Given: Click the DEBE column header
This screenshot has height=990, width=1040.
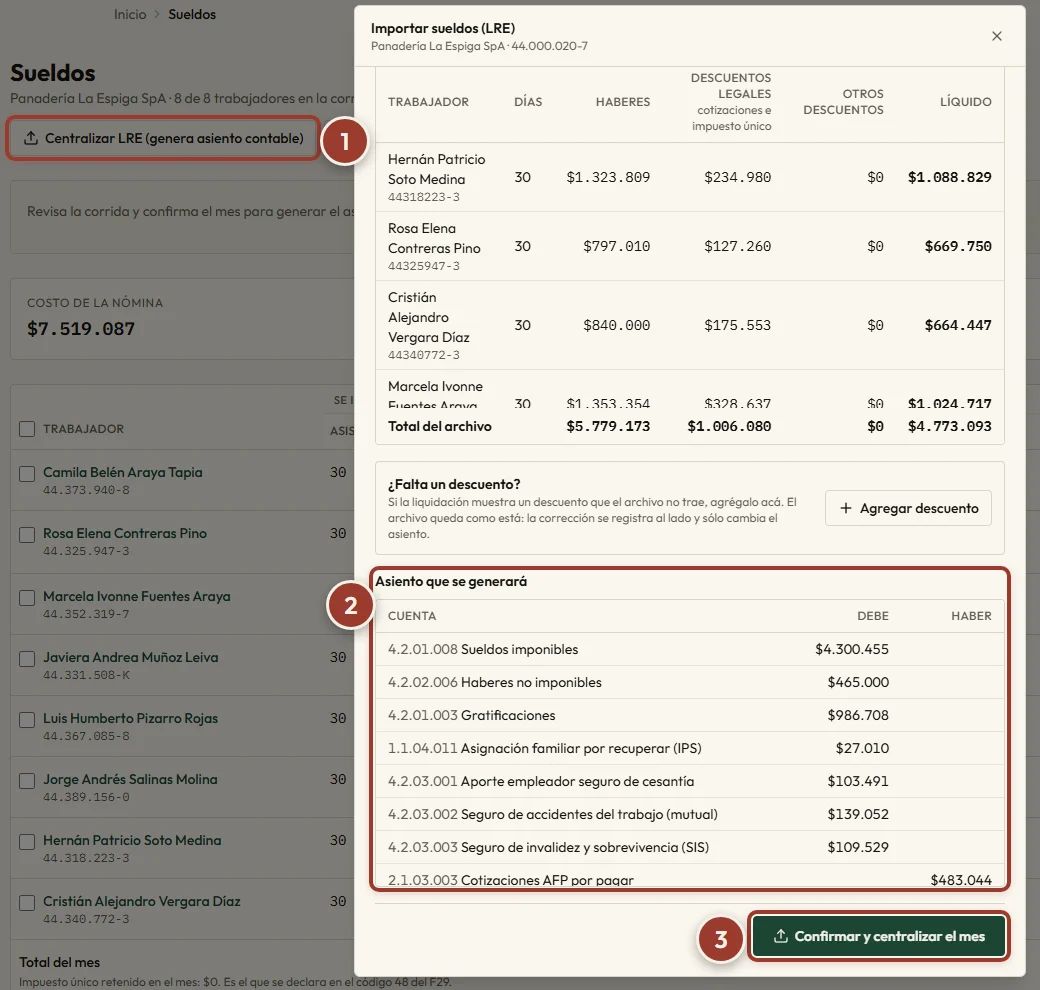Looking at the screenshot, I should 873,616.
